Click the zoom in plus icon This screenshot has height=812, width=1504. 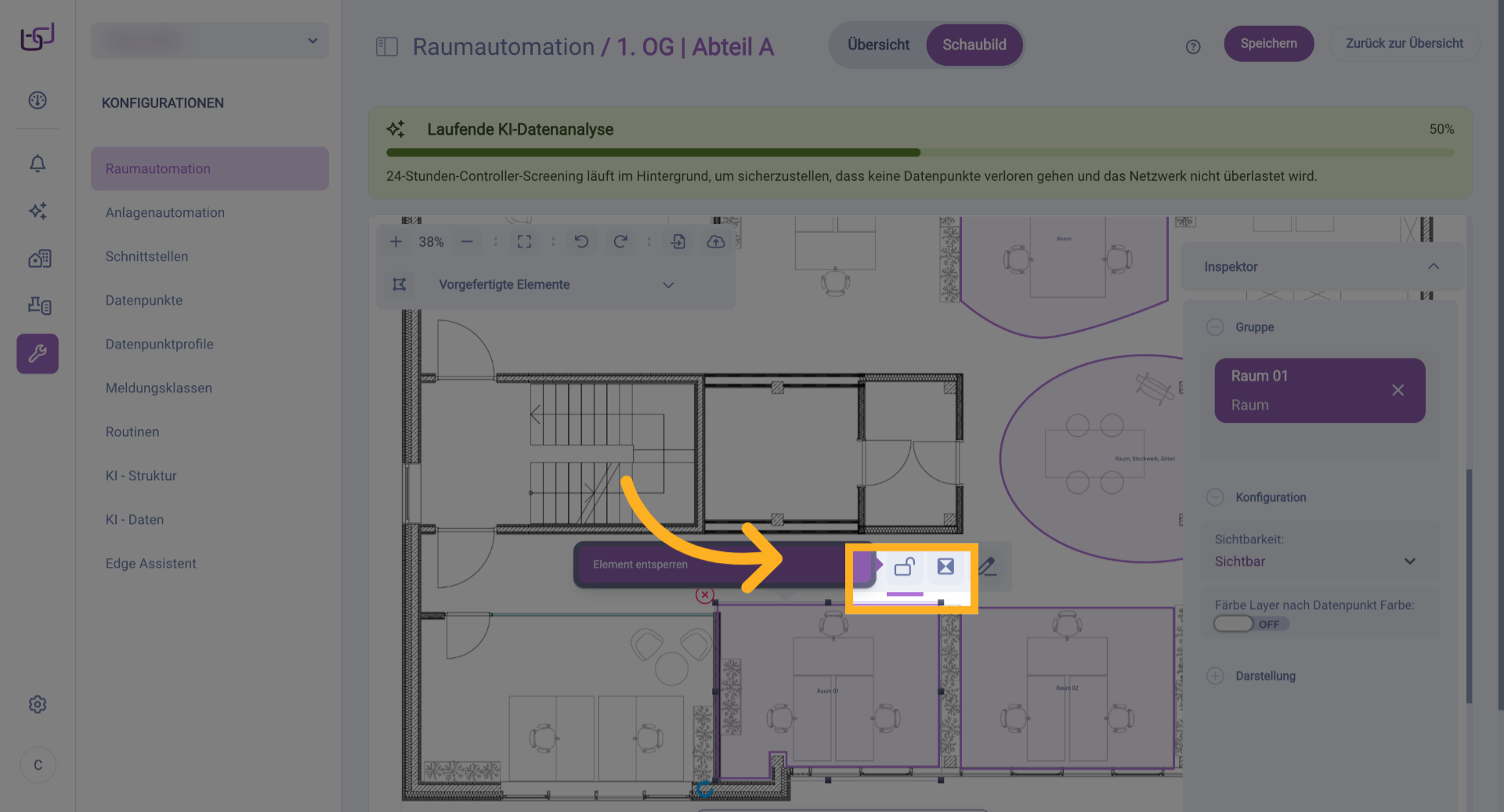click(396, 242)
